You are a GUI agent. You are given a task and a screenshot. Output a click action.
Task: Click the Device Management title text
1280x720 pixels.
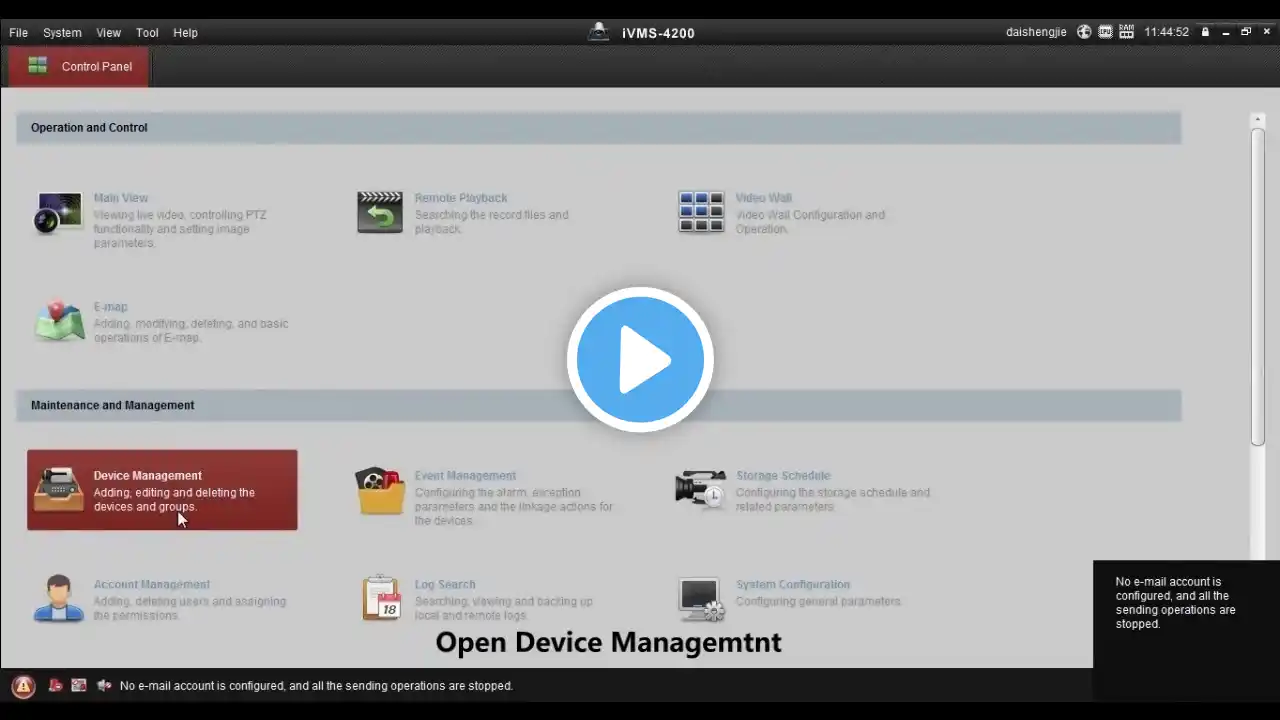pyautogui.click(x=147, y=476)
